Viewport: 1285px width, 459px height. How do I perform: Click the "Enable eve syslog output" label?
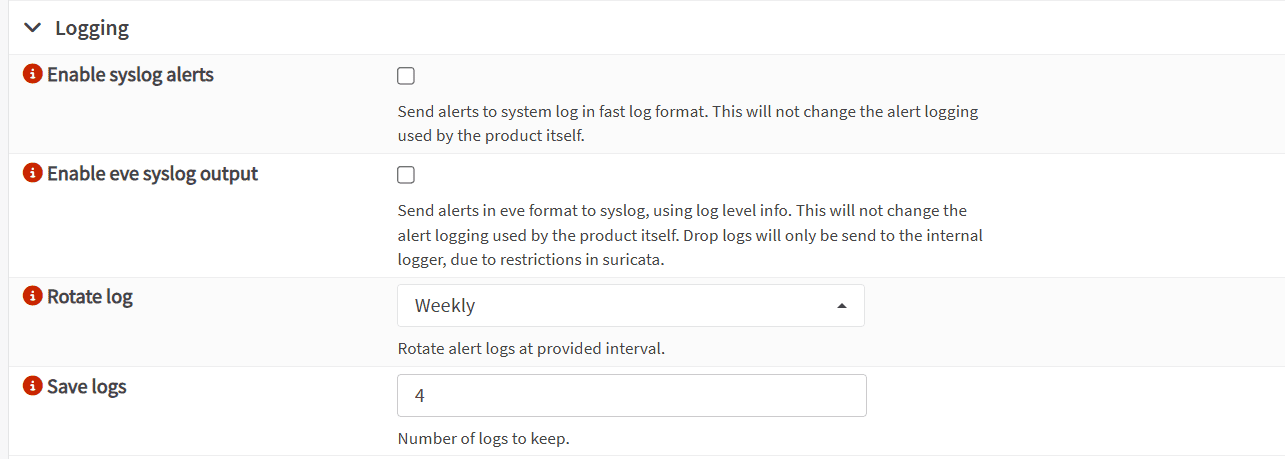point(152,174)
